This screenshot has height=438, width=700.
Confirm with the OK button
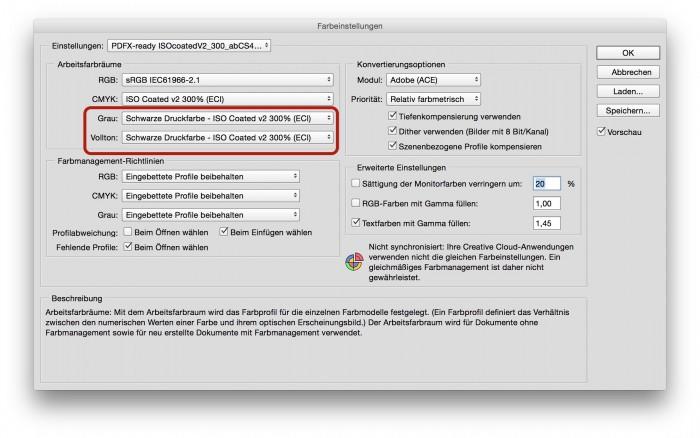pos(628,53)
